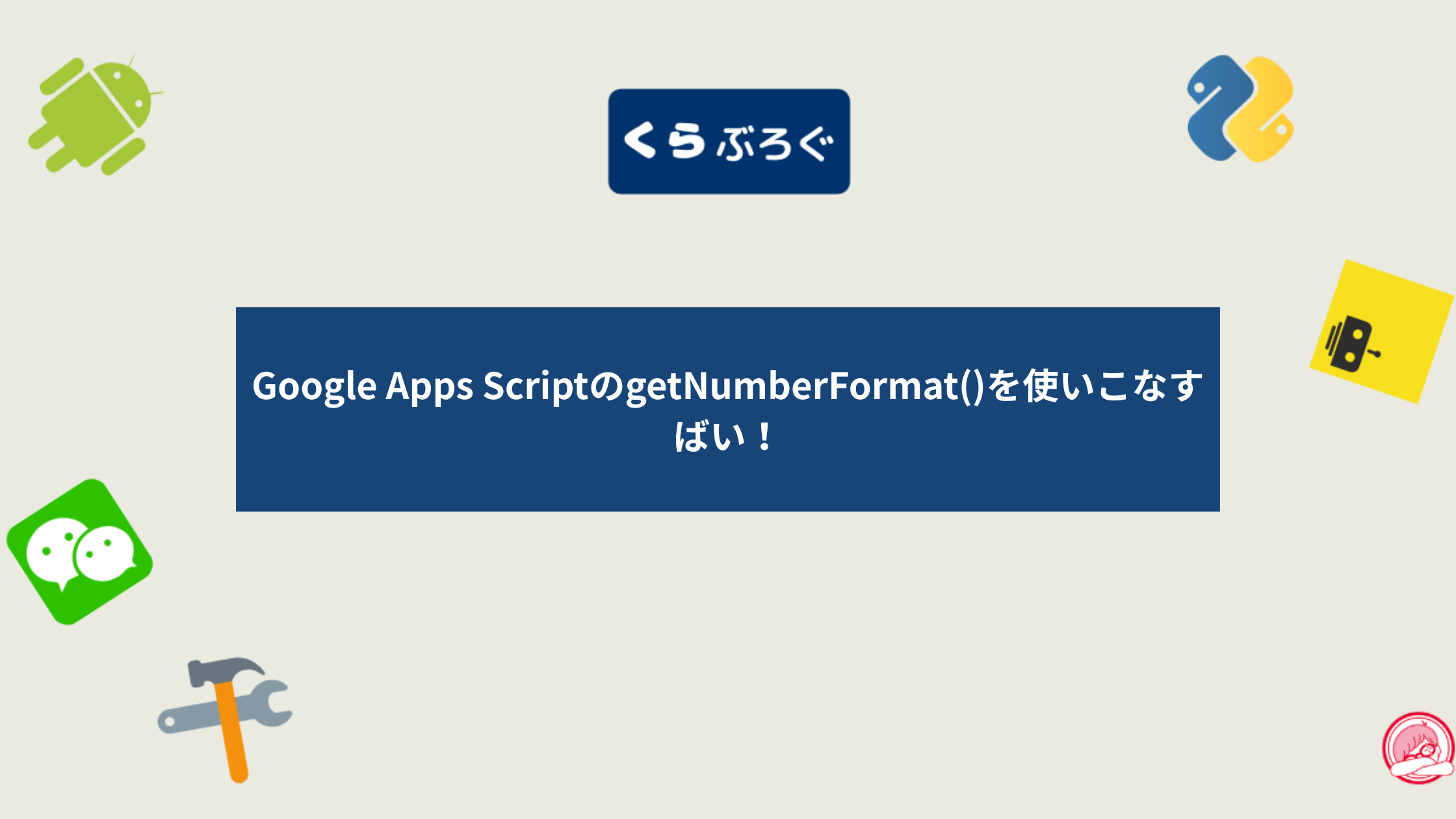The width and height of the screenshot is (1456, 819).
Task: Click empty dark blue area below title
Action: coord(728,484)
